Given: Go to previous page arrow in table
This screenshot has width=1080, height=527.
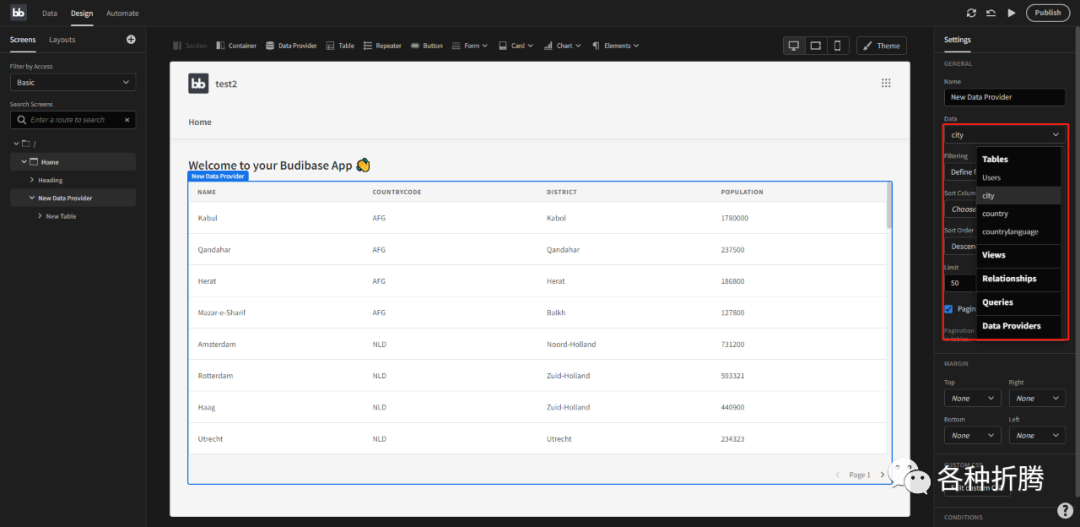Looking at the screenshot, I should 838,475.
